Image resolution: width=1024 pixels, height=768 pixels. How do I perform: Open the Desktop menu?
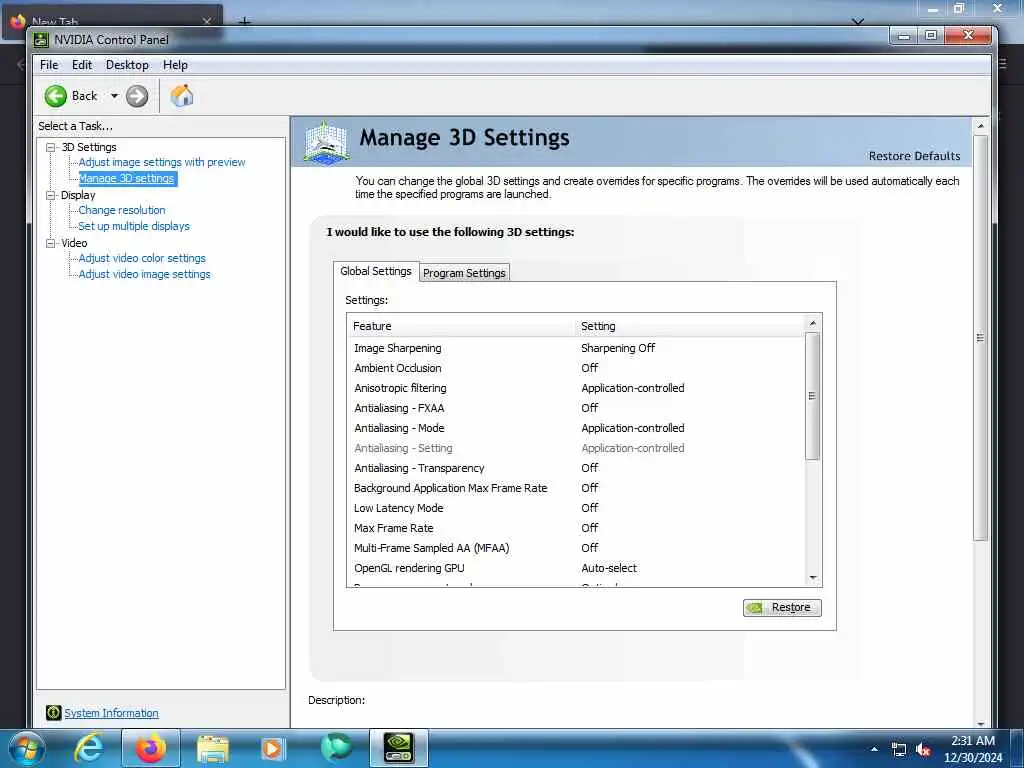click(127, 65)
